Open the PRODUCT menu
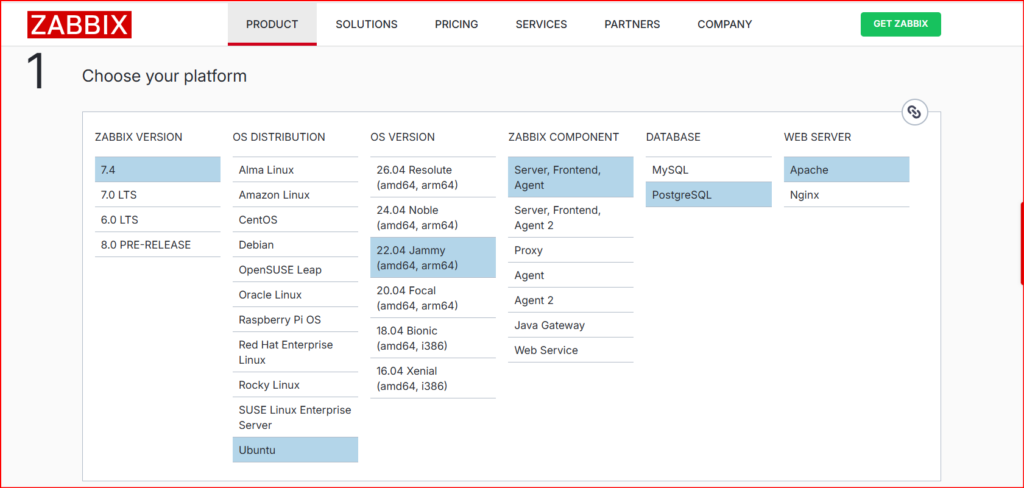 272,24
